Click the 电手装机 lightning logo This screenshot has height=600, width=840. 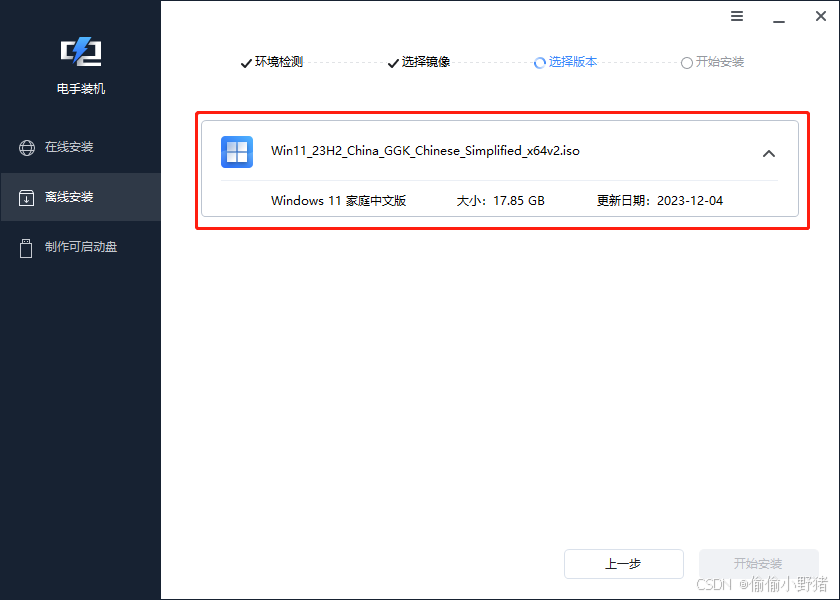click(81, 52)
